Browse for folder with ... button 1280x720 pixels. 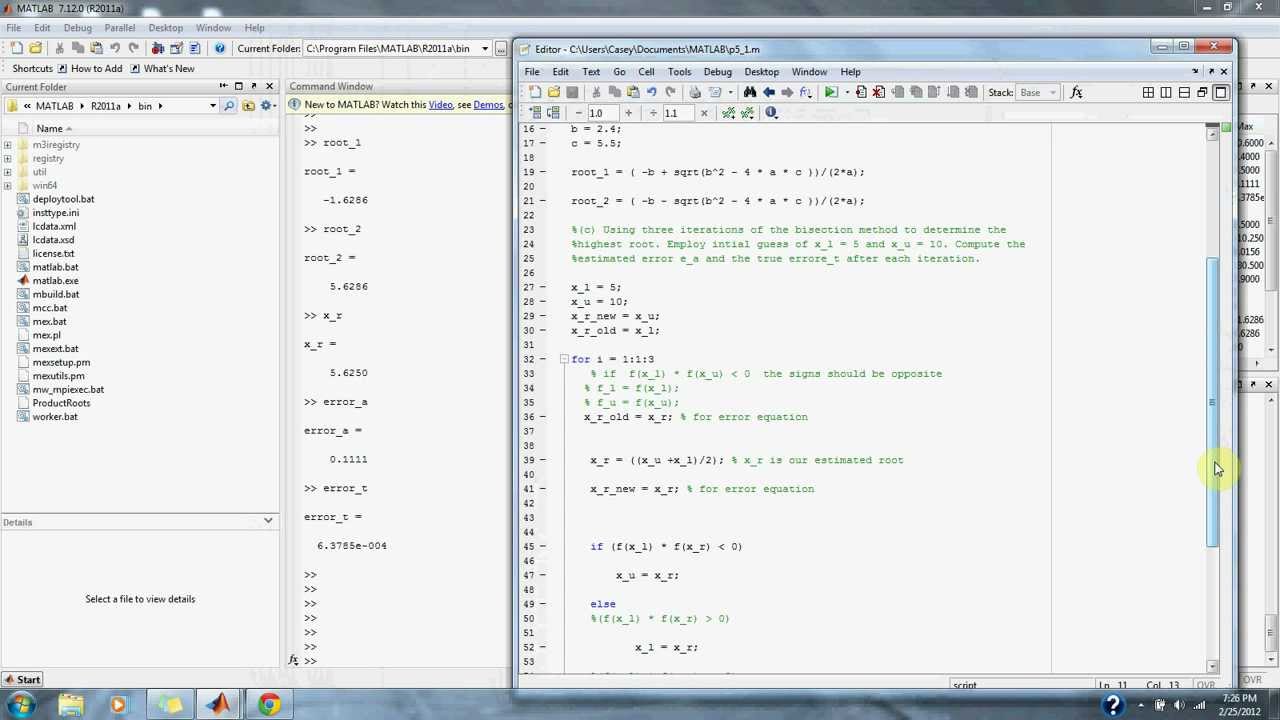(x=501, y=48)
